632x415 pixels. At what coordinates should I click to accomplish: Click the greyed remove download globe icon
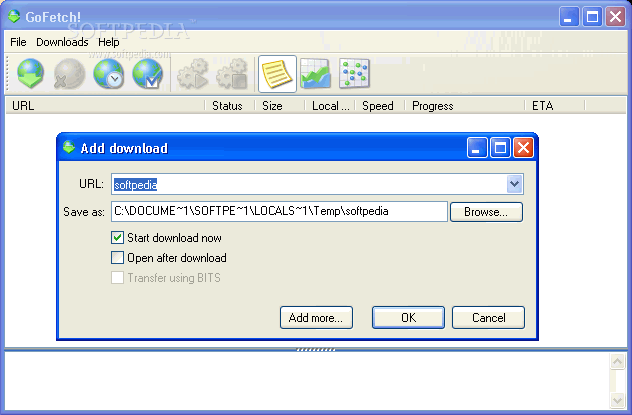point(69,74)
